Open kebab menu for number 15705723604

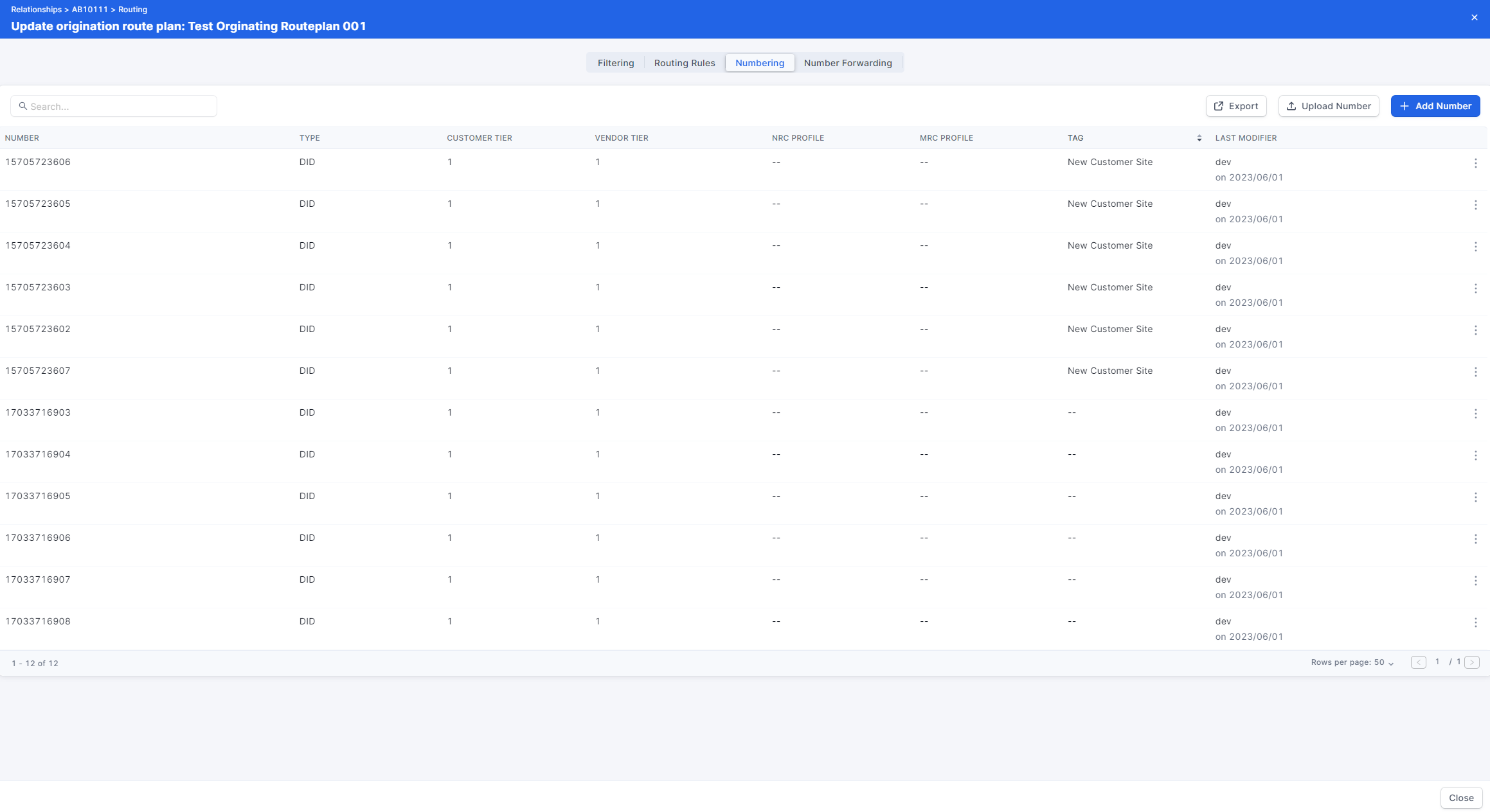point(1475,247)
